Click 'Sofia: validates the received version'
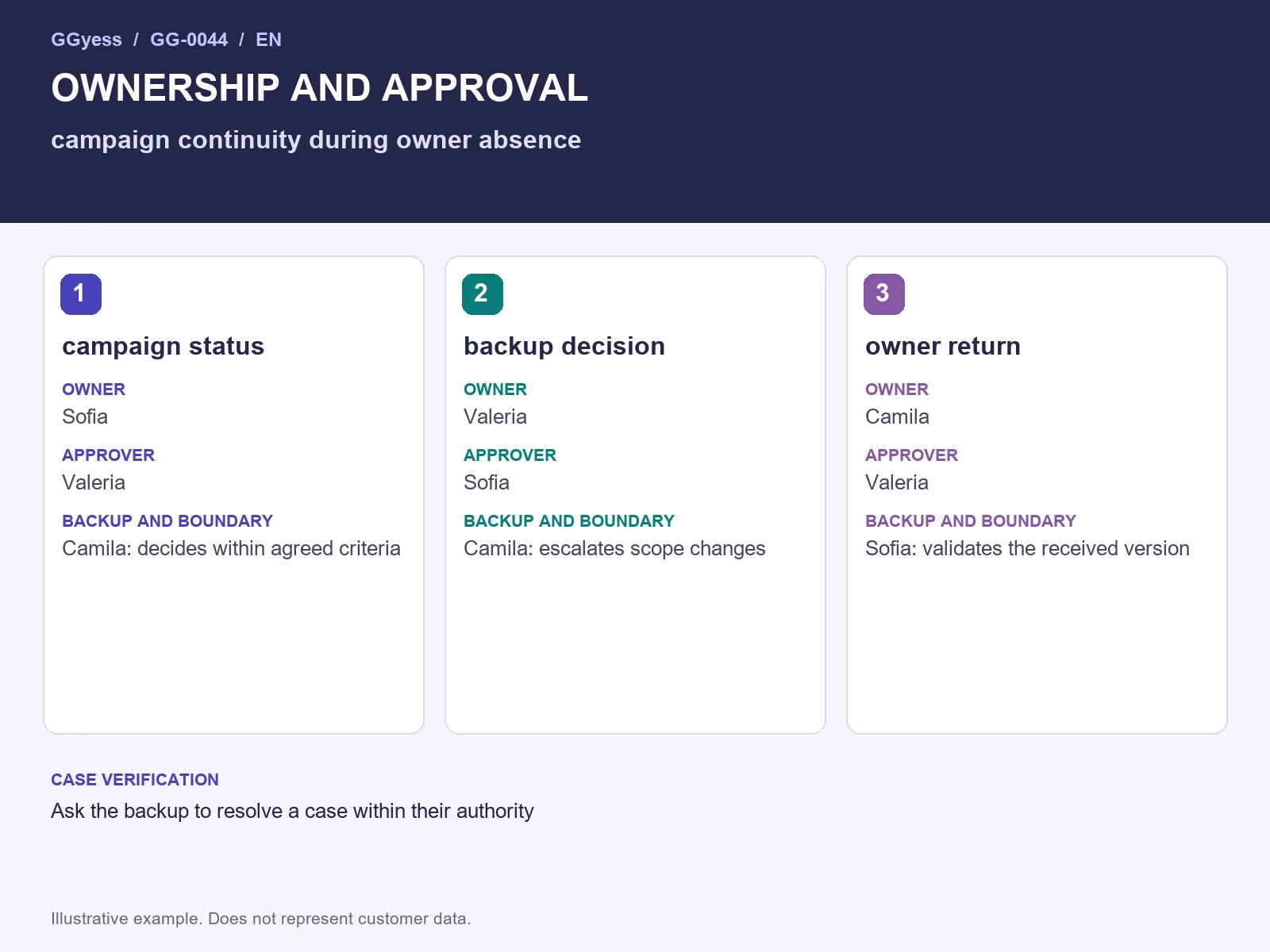Image resolution: width=1270 pixels, height=952 pixels. pos(1027,548)
